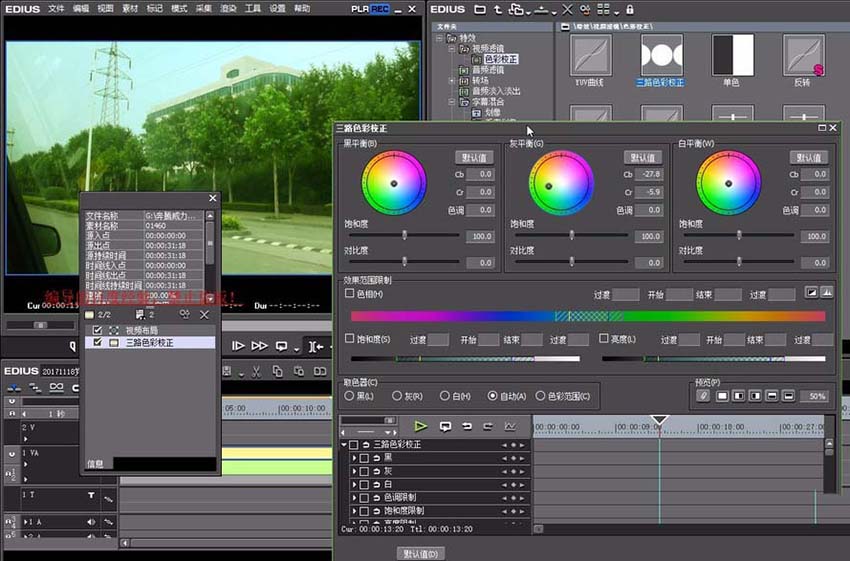This screenshot has width=850, height=561.
Task: Uncheck 三路色彩校正 in the information panel
Action: tap(98, 343)
